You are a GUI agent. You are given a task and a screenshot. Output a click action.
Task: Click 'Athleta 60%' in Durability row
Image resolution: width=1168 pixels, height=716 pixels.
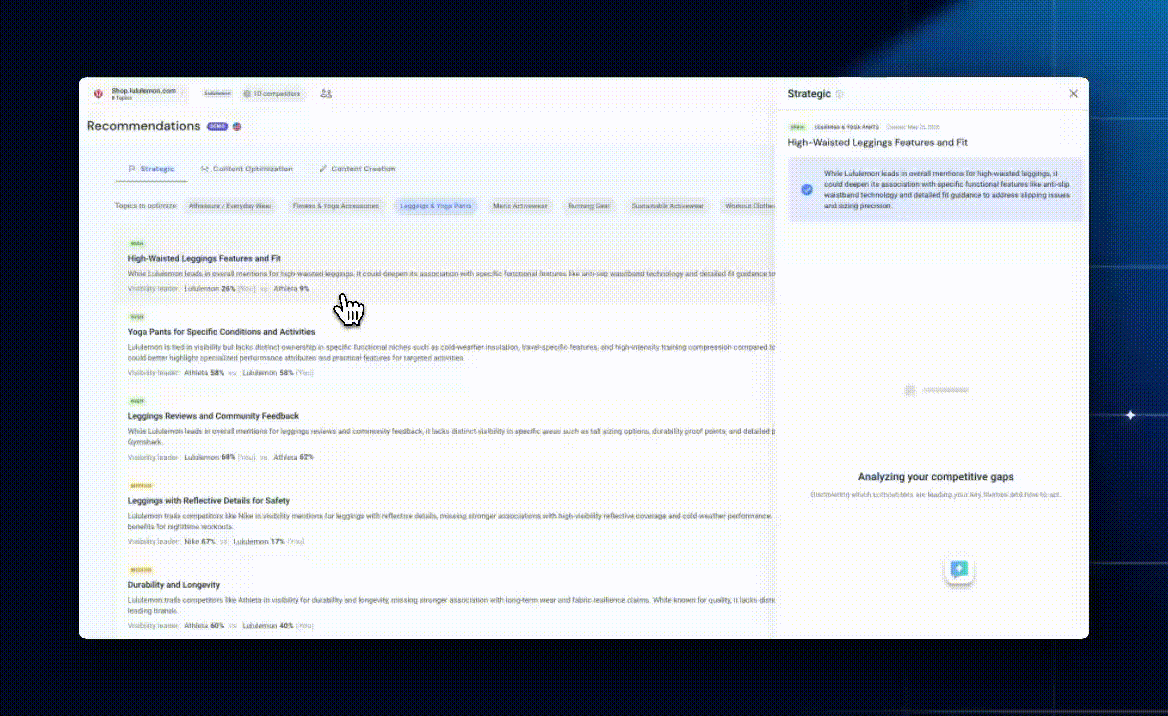pos(204,627)
